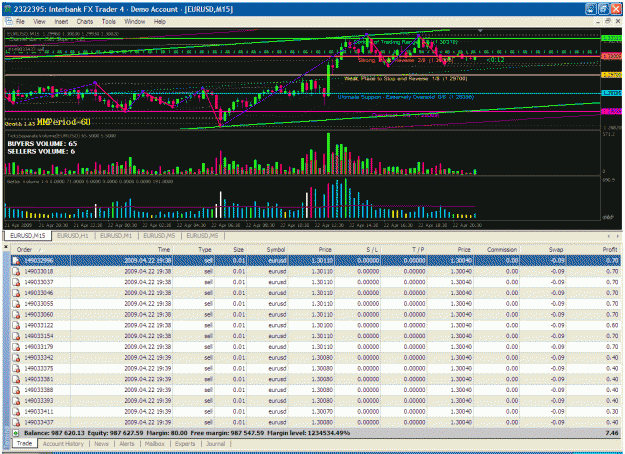The width and height of the screenshot is (625, 454).
Task: Click the chart window icon beside File menu
Action: click(9, 22)
